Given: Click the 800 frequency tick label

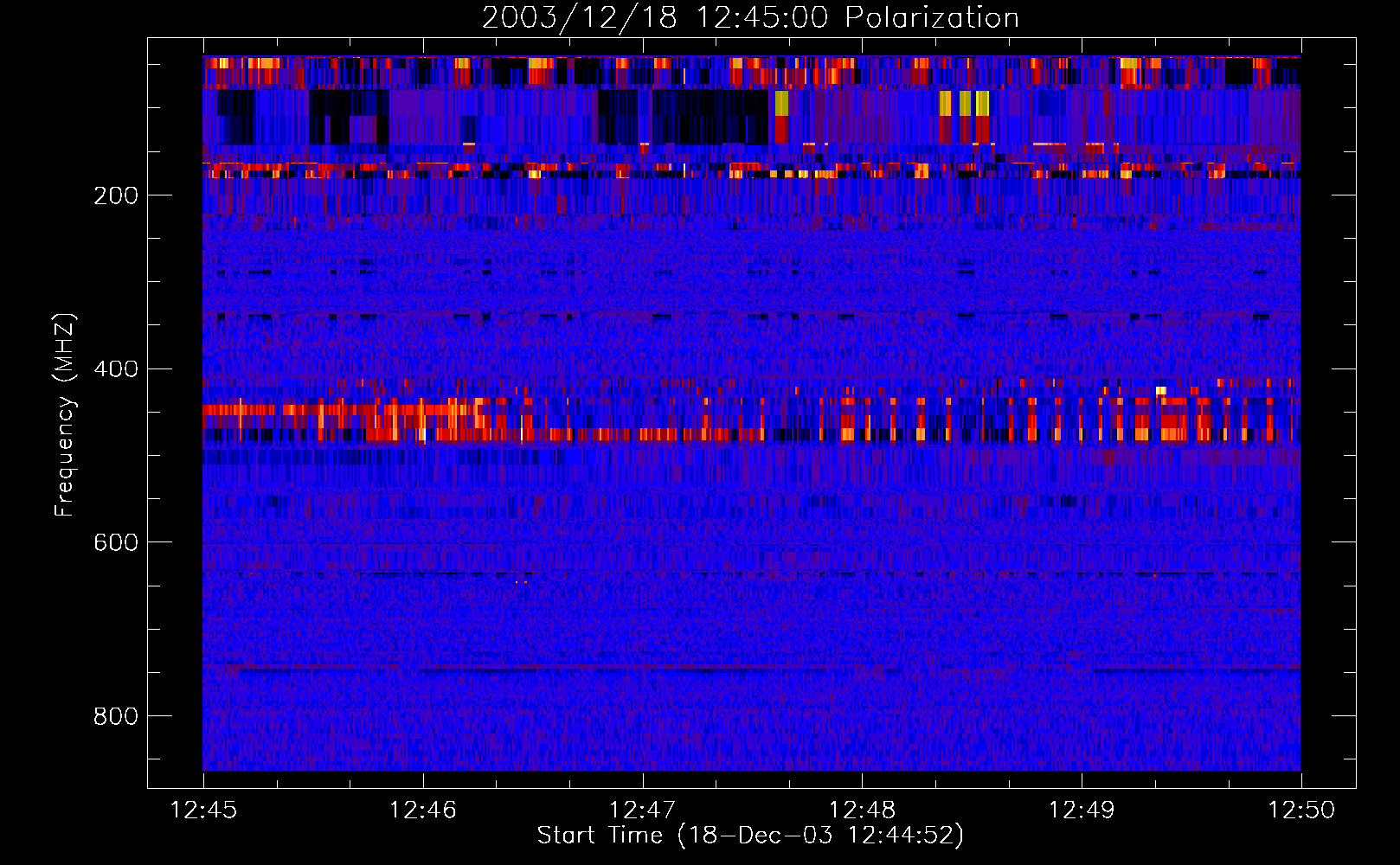Looking at the screenshot, I should coord(116,716).
